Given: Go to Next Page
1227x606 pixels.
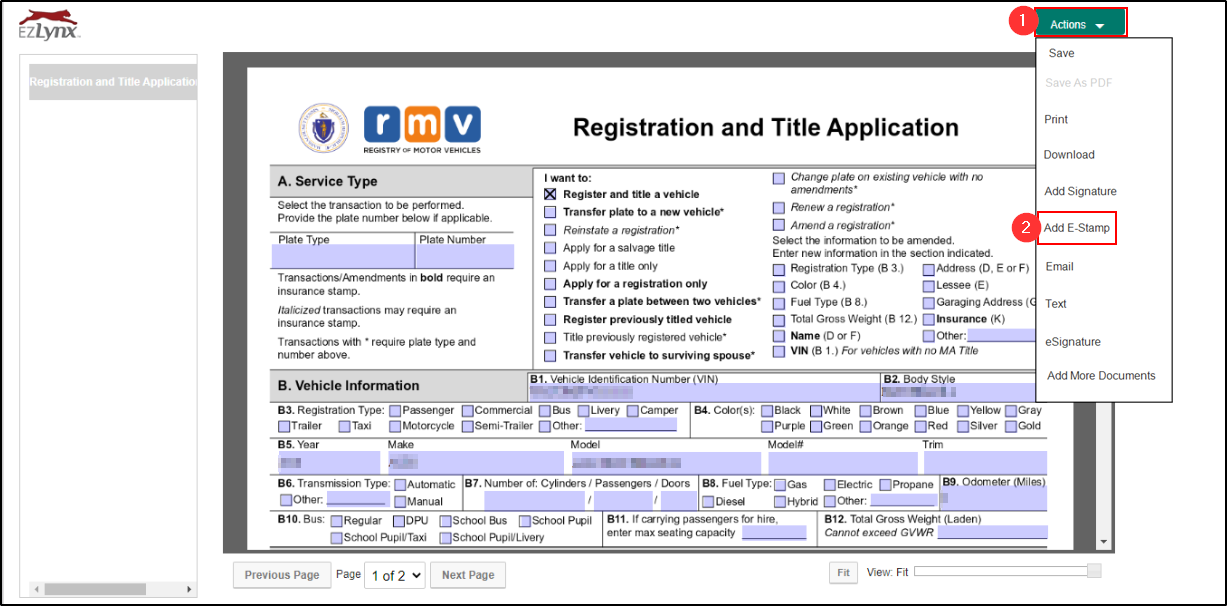Looking at the screenshot, I should click(x=468, y=575).
